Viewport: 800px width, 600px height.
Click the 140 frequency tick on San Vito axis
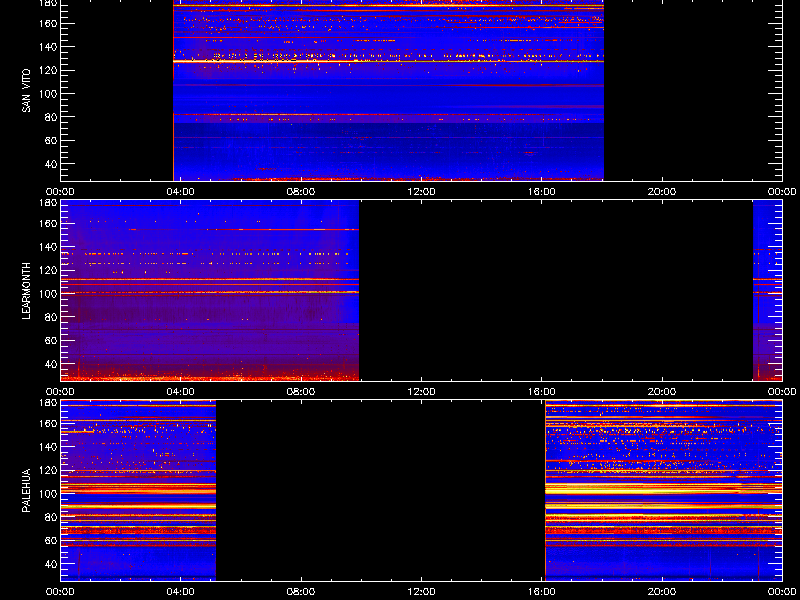(49, 47)
